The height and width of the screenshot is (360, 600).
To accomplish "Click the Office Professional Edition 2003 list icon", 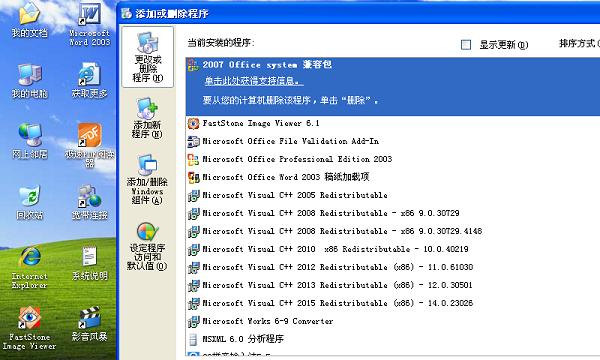I will tap(193, 159).
